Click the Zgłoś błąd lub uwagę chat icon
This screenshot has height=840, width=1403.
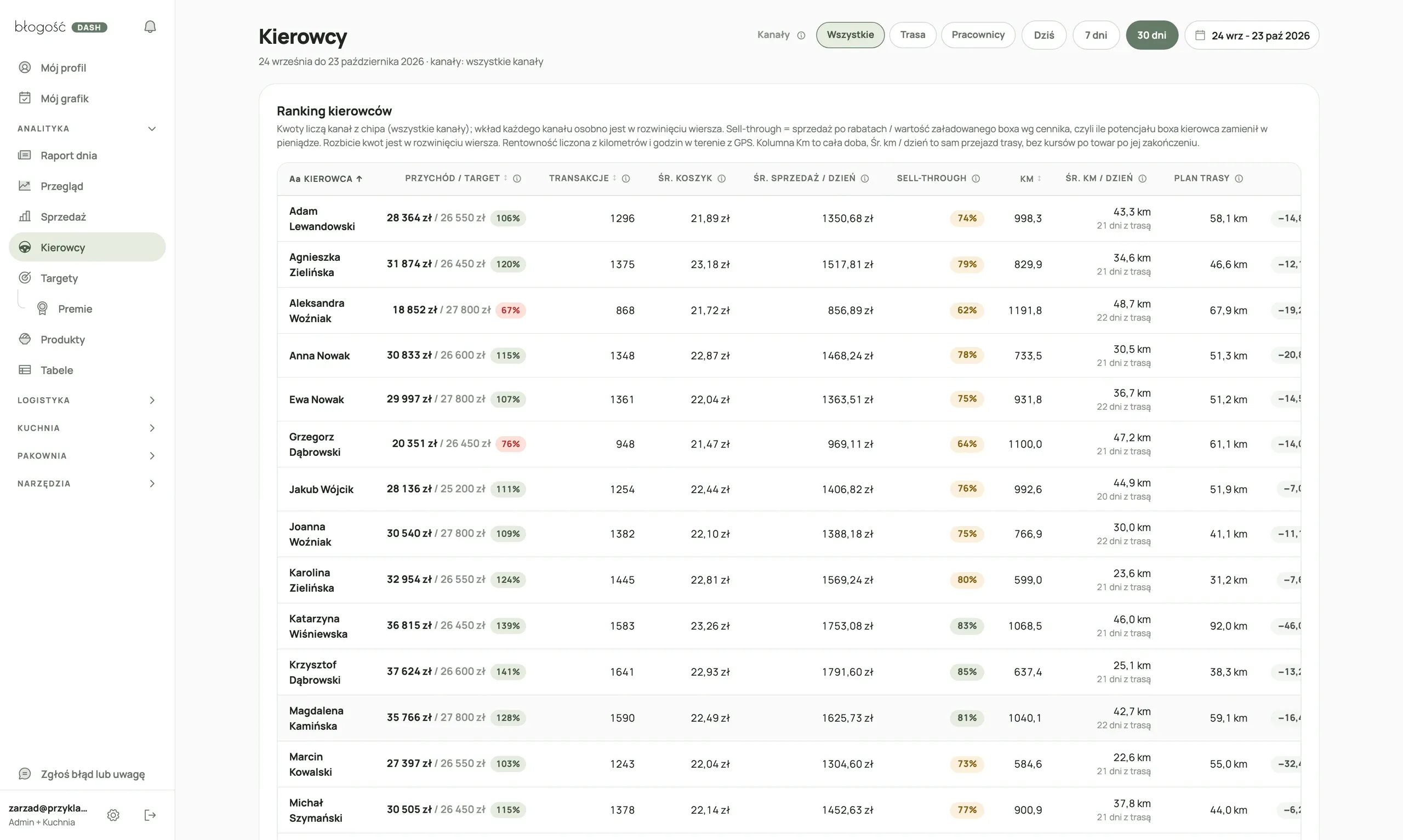tap(25, 774)
